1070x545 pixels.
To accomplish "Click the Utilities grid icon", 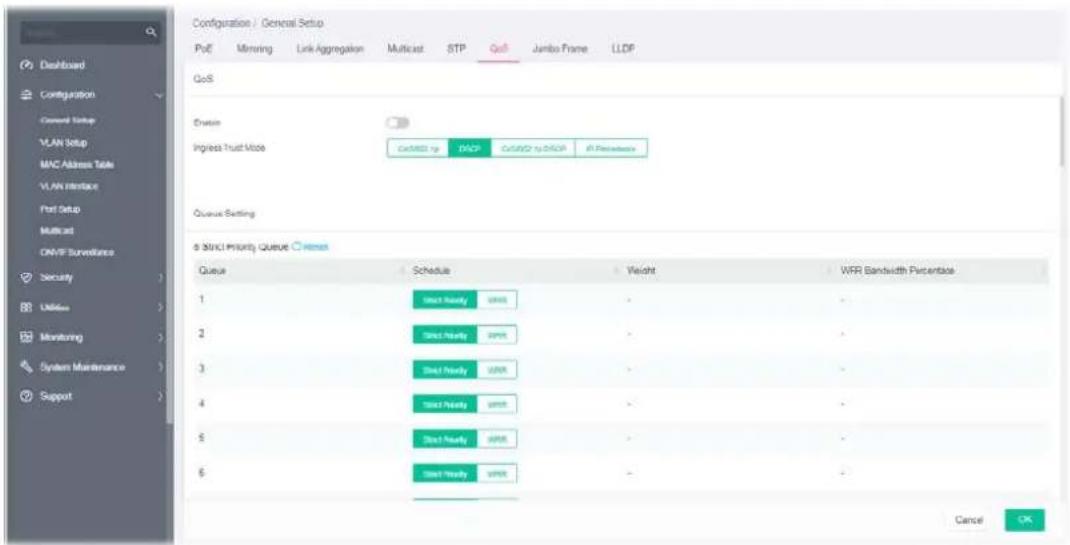I will tap(29, 308).
